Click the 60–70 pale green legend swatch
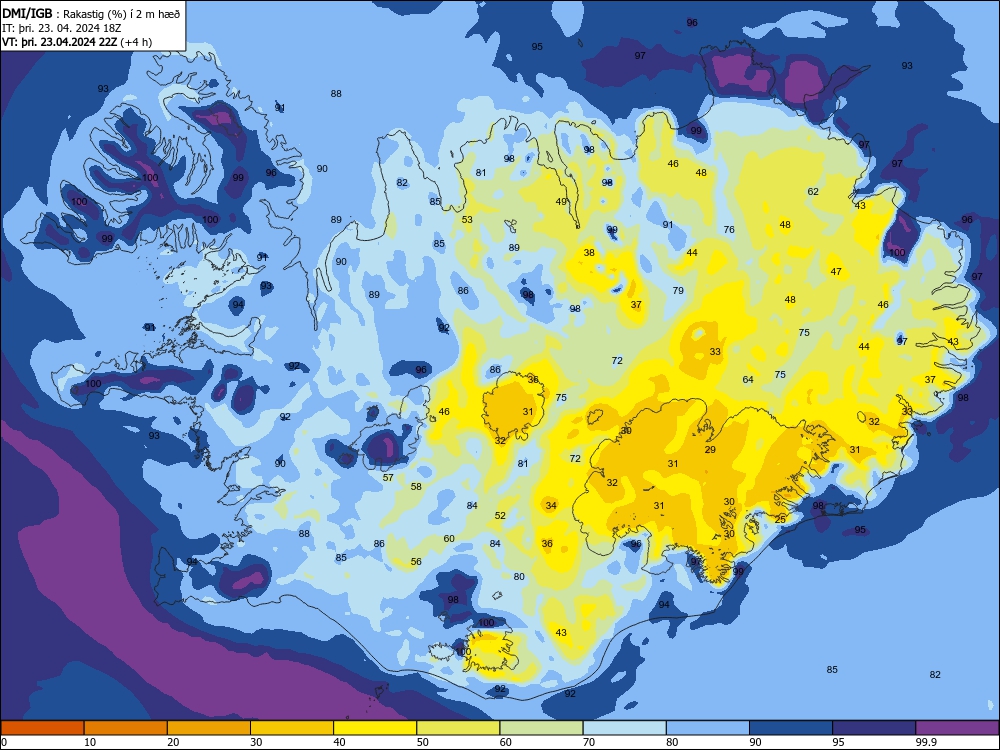The height and width of the screenshot is (750, 1000). pos(541,728)
